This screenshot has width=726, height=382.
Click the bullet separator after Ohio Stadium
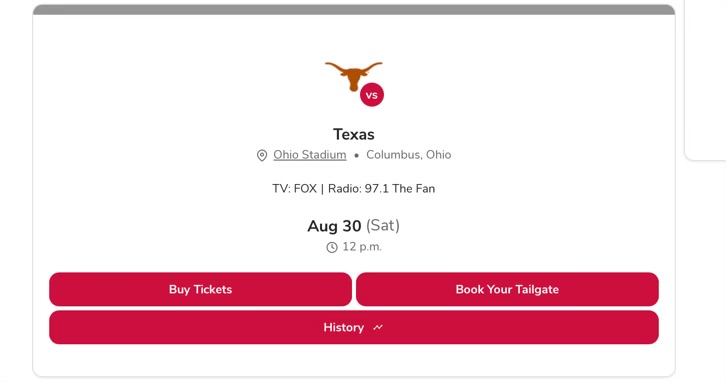pyautogui.click(x=356, y=156)
